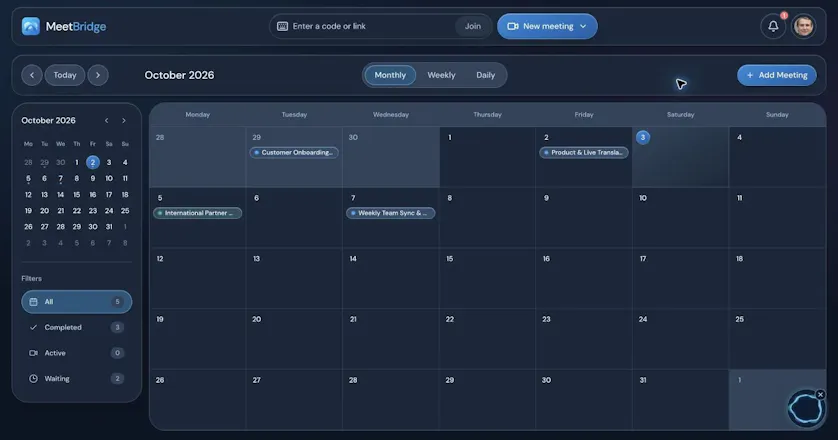Click the calendar icon in All filter
Viewport: 838px width, 440px height.
33,302
